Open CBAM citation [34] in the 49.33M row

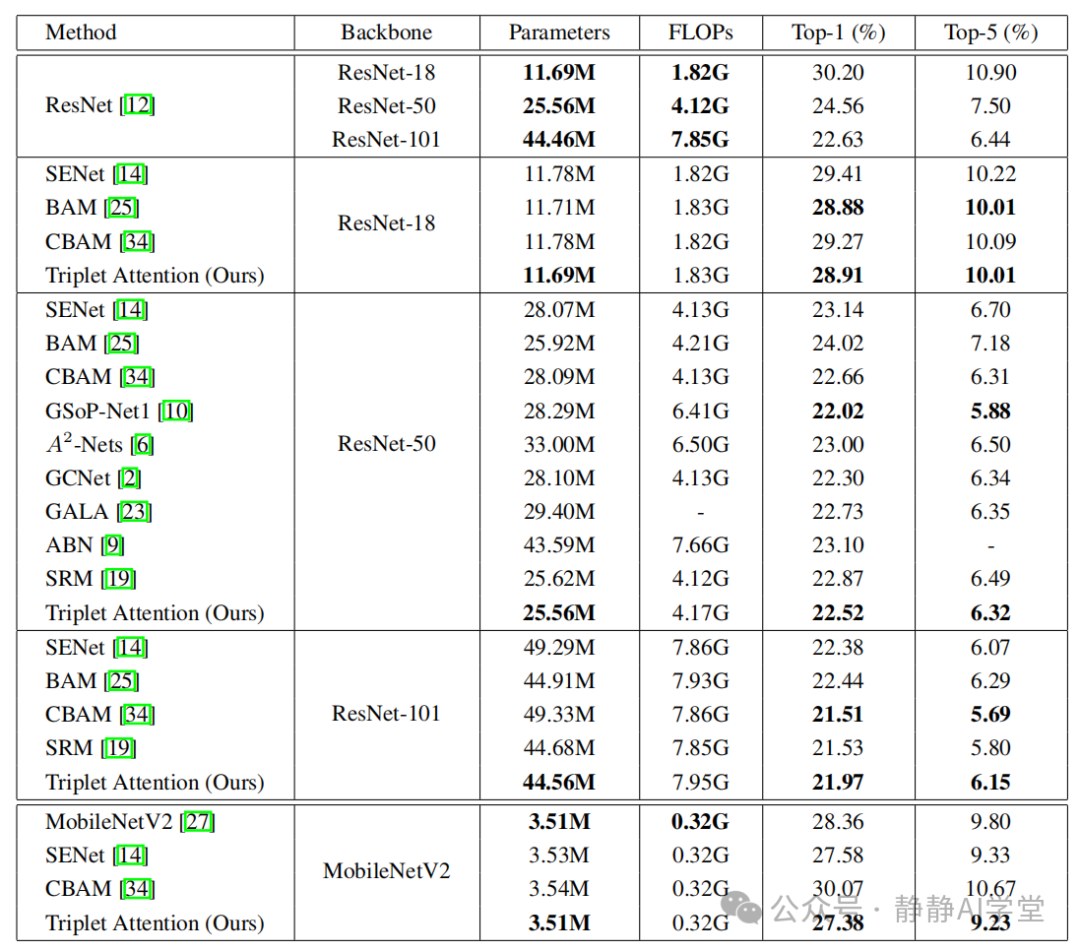click(x=137, y=714)
